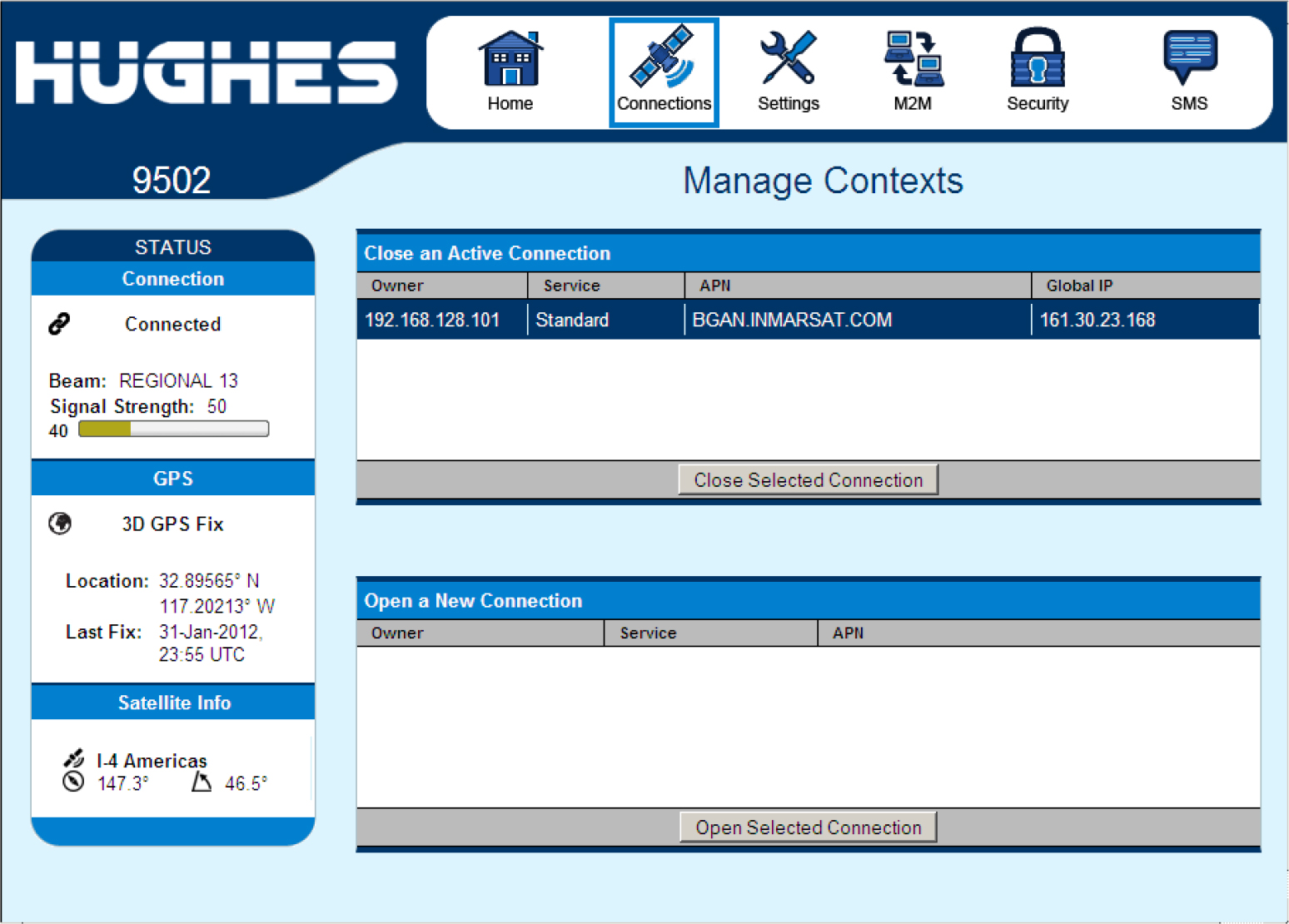Screen dimensions: 1289x924
Task: Click the satellite icon beside I-4 Americas
Action: coord(74,758)
